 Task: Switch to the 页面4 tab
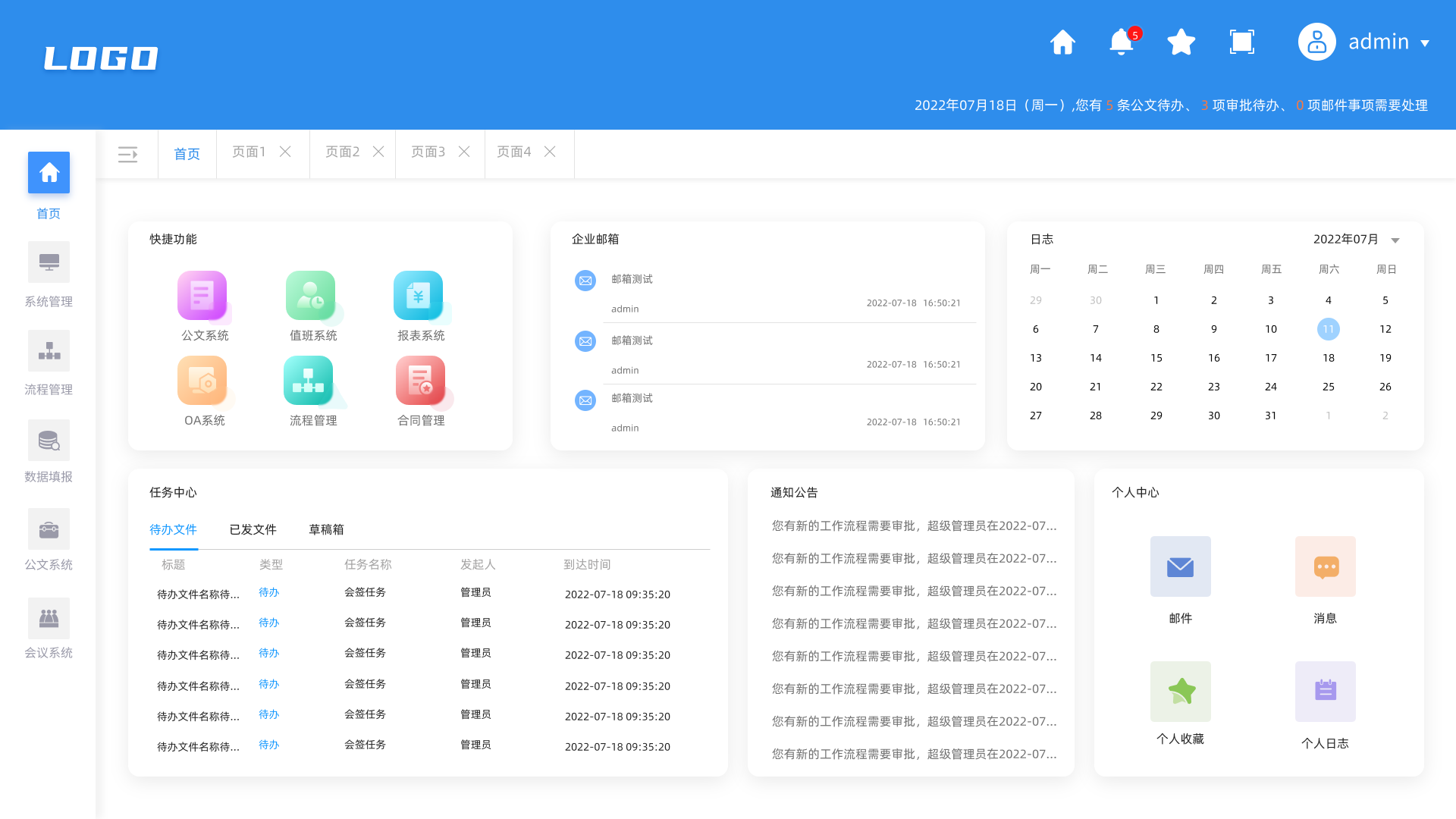(x=513, y=152)
